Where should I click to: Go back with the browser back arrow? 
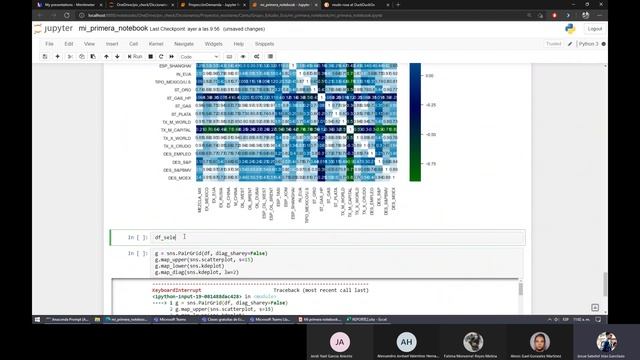[x=40, y=16]
